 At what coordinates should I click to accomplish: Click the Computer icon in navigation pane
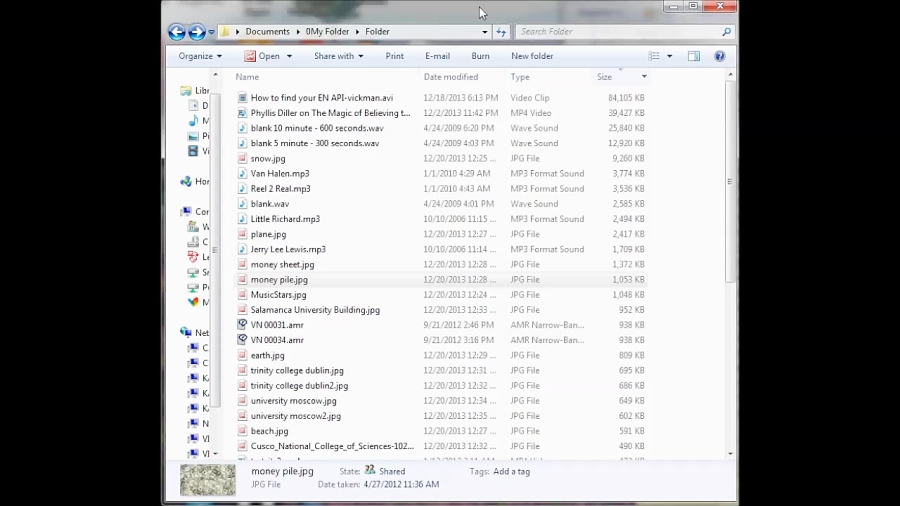(185, 212)
